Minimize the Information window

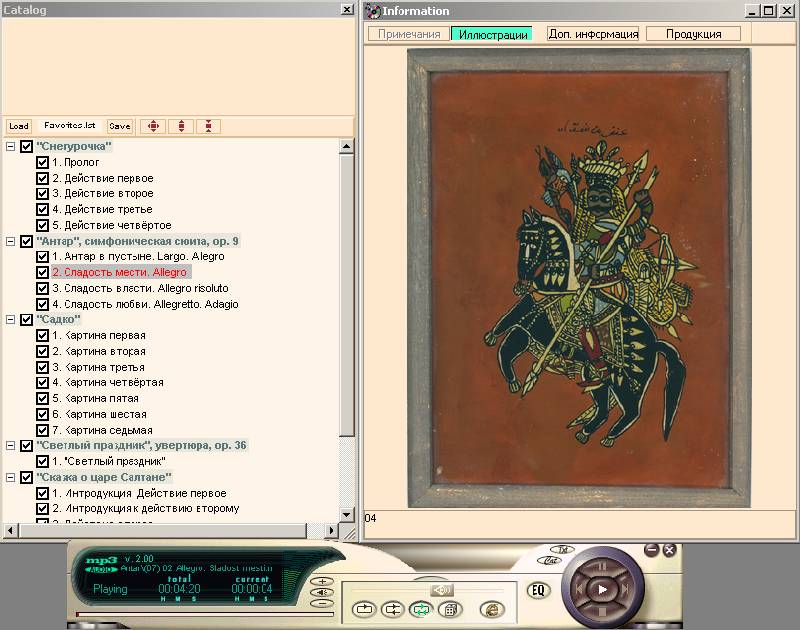752,10
